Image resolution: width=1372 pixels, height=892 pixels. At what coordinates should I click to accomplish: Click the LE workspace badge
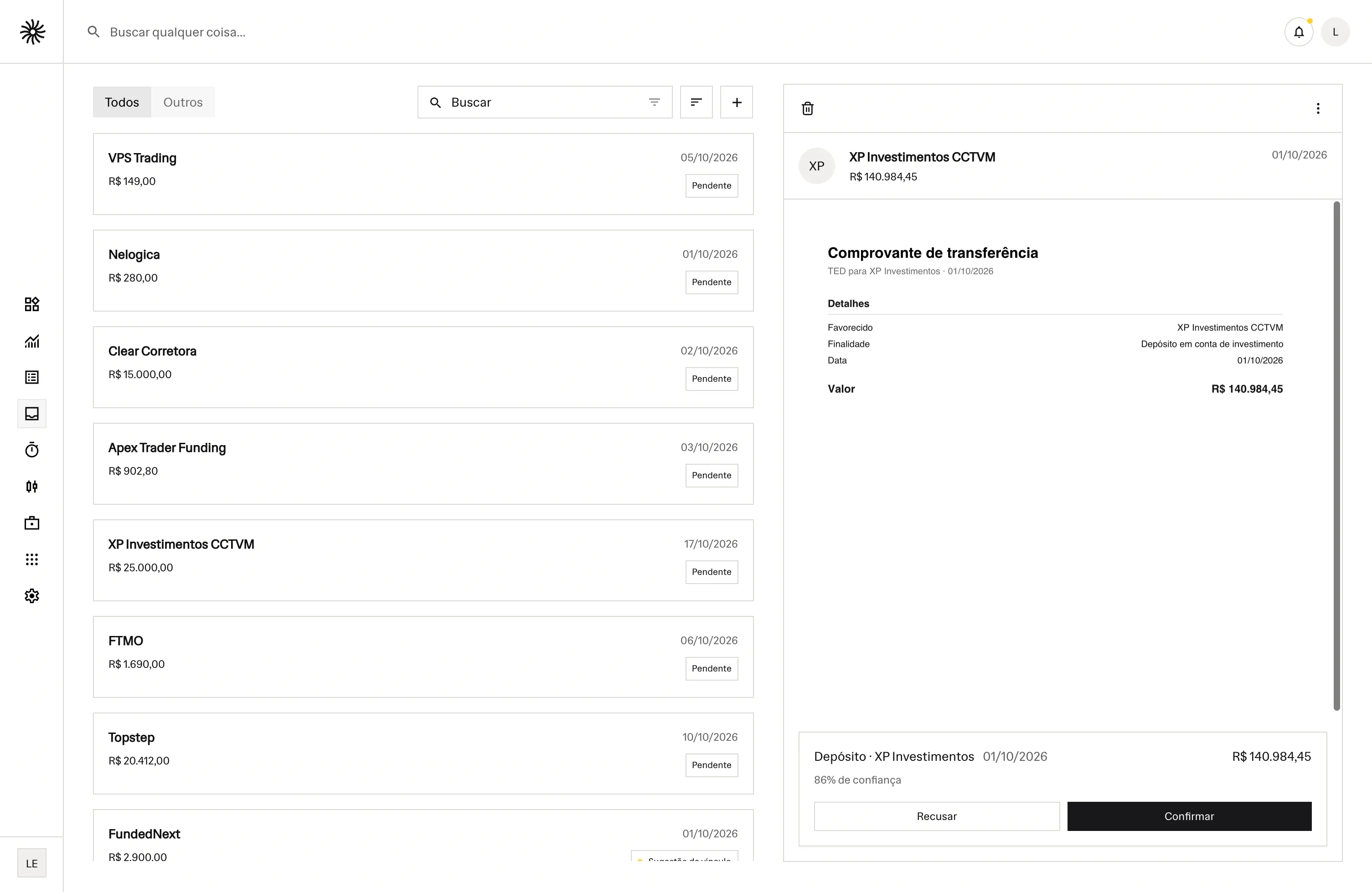pyautogui.click(x=32, y=863)
